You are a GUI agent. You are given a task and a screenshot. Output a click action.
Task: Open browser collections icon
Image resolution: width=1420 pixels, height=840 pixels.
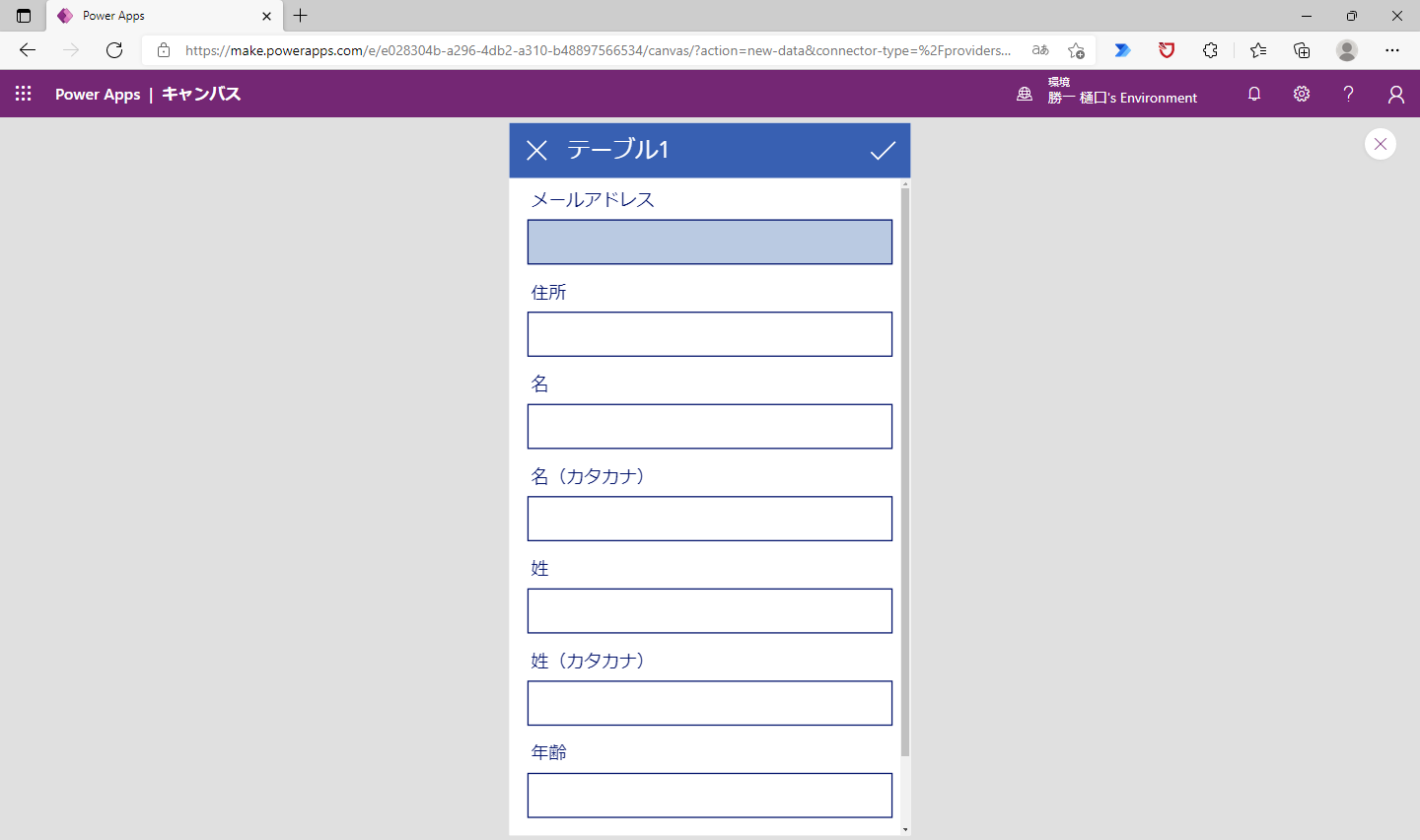pos(1302,50)
